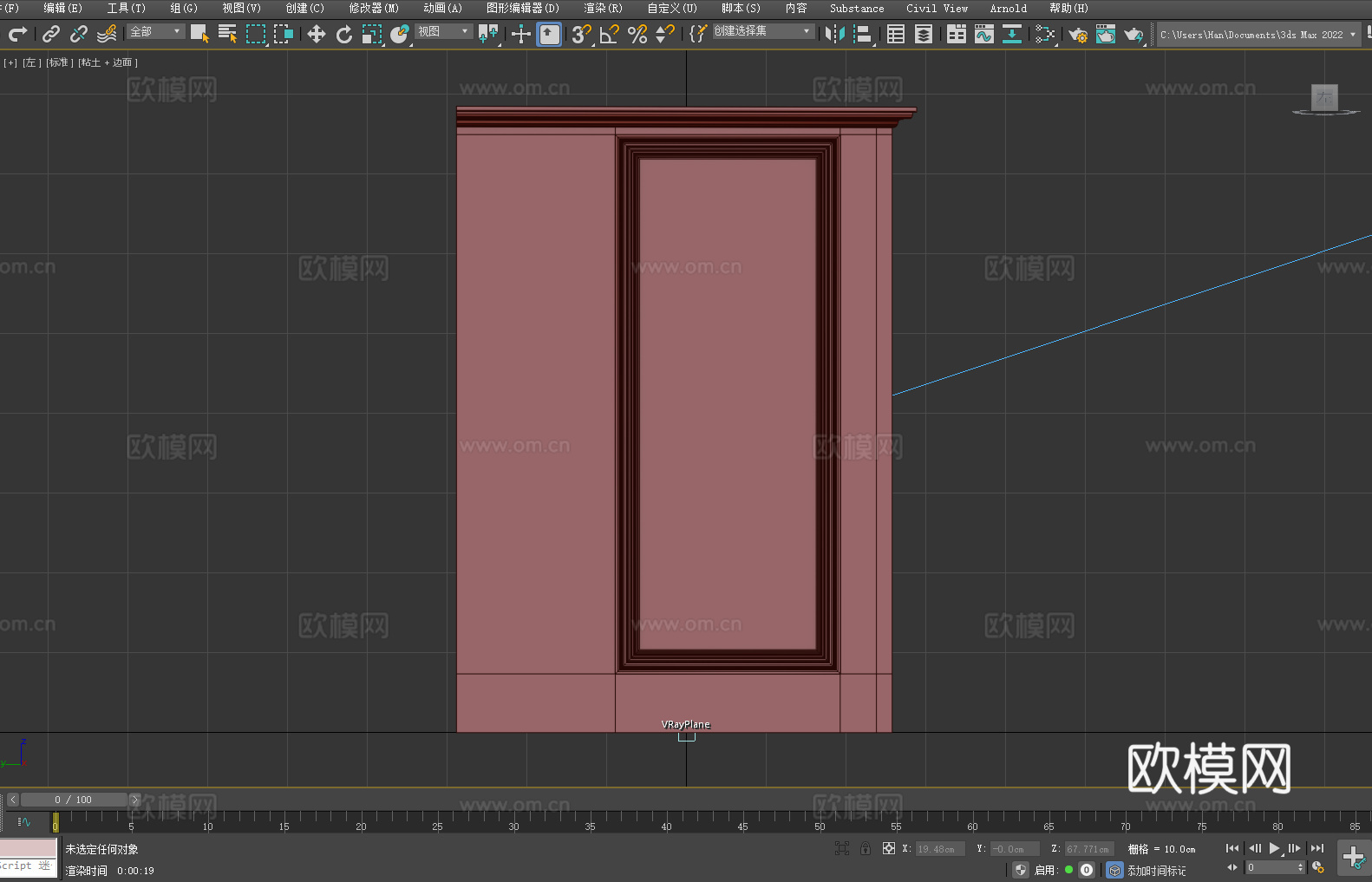Toggle the Window/Crossing selection icon
The width and height of the screenshot is (1372, 882).
coord(284,34)
